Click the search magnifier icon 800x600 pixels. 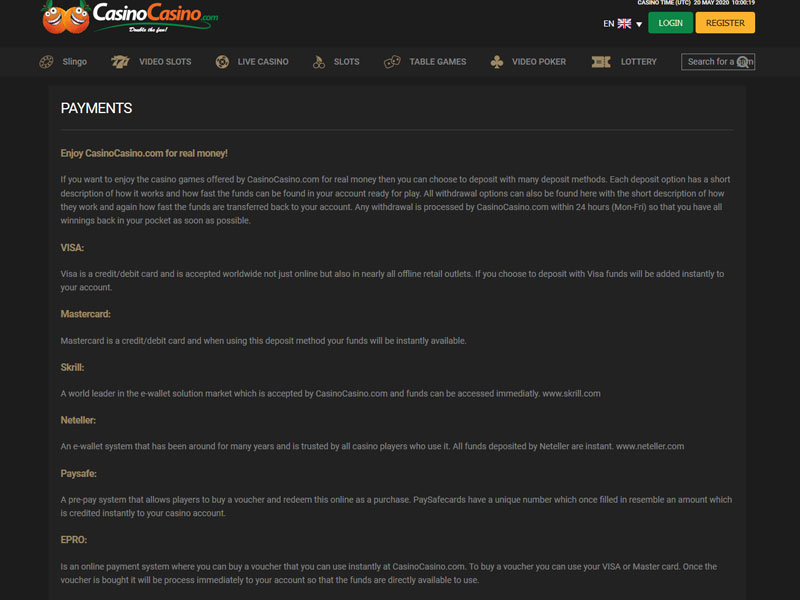743,62
